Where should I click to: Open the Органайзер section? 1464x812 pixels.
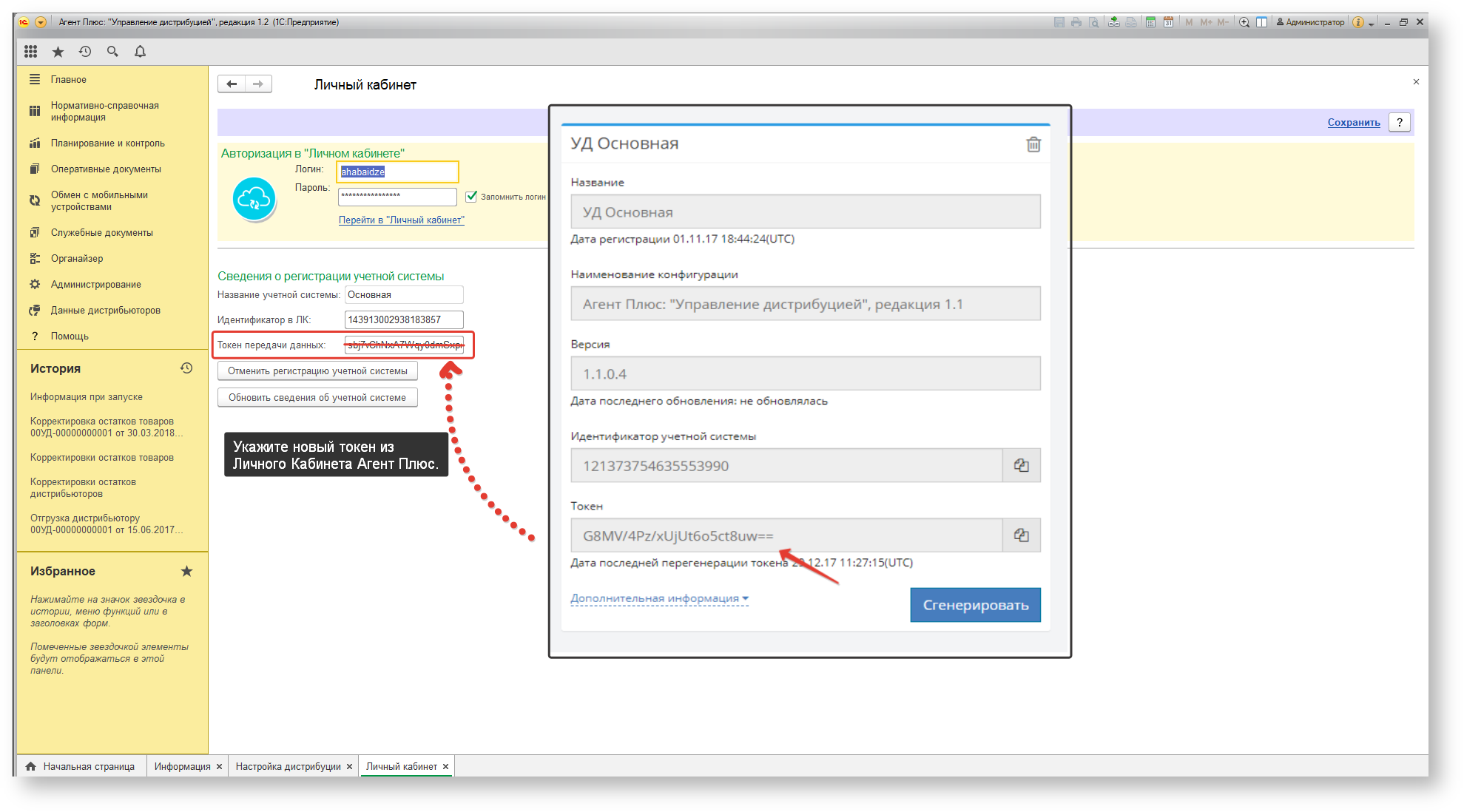pos(77,259)
